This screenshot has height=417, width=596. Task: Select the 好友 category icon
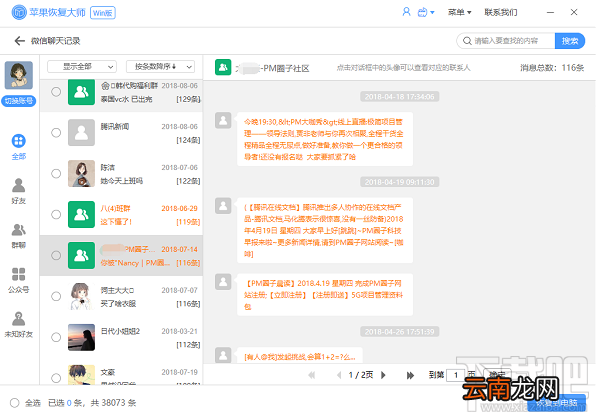click(x=19, y=186)
